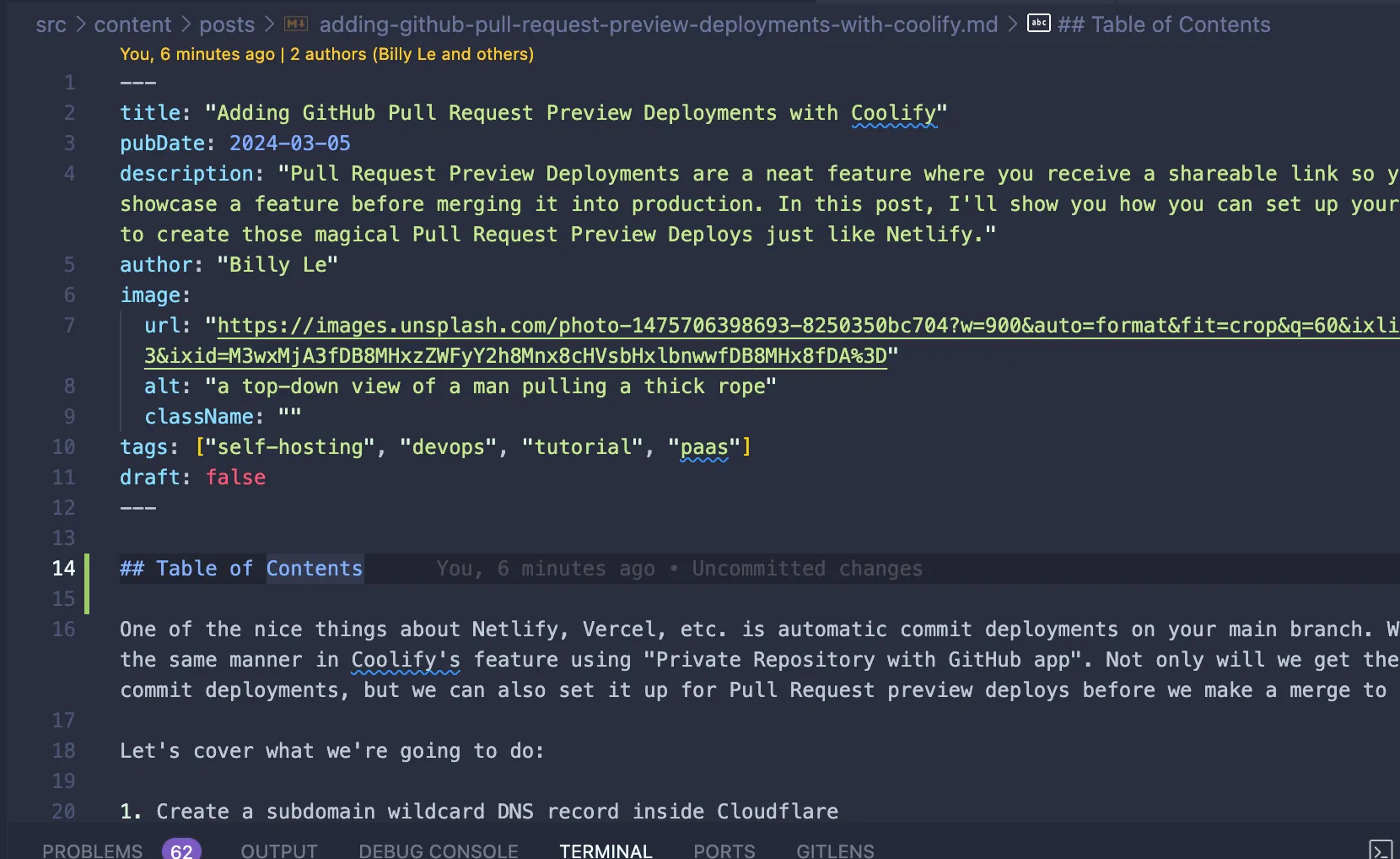Open the markdown filename breadcrumb

tap(658, 24)
